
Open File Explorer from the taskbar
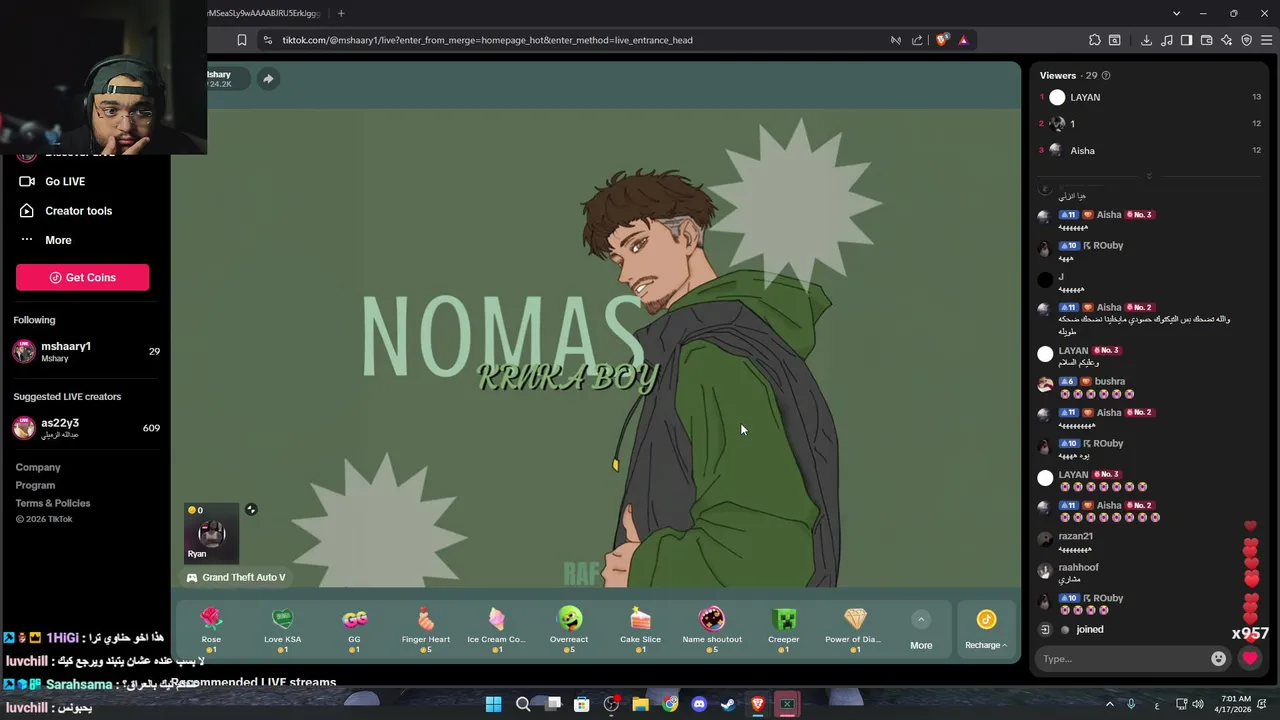tap(640, 704)
